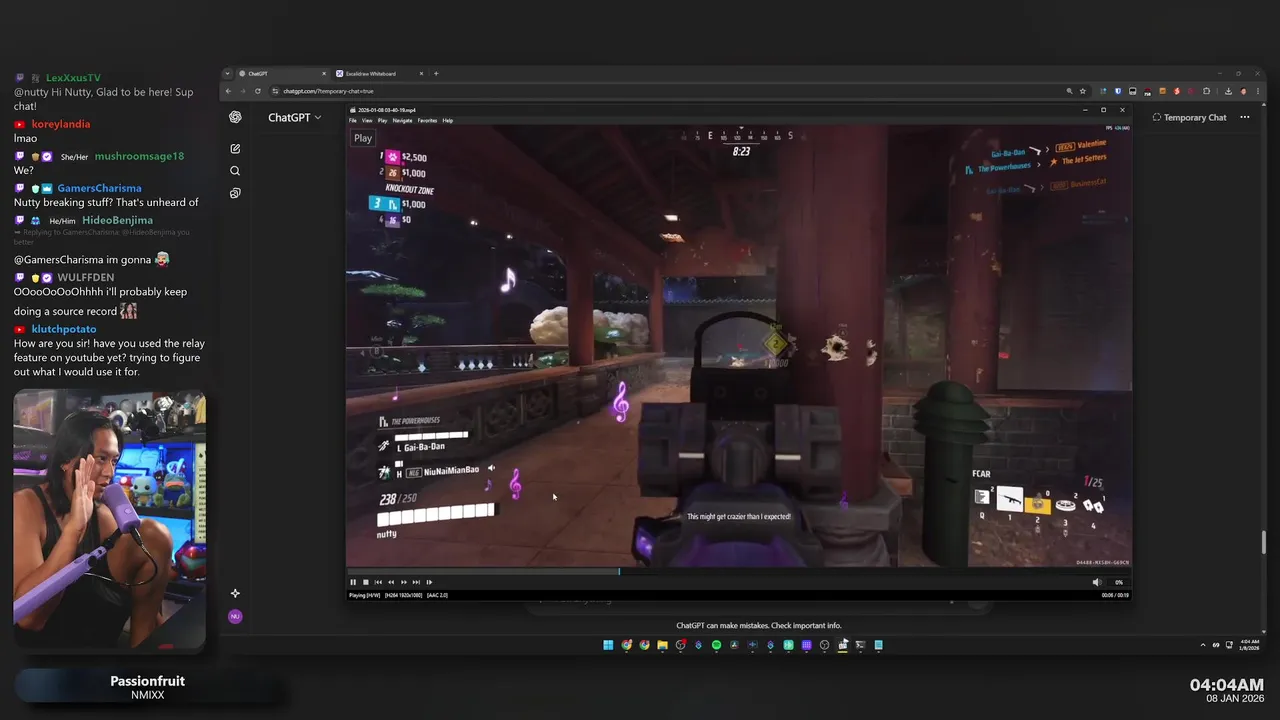Click username mushroomsage18 in chat
Screen dimensions: 1280x720
[139, 156]
